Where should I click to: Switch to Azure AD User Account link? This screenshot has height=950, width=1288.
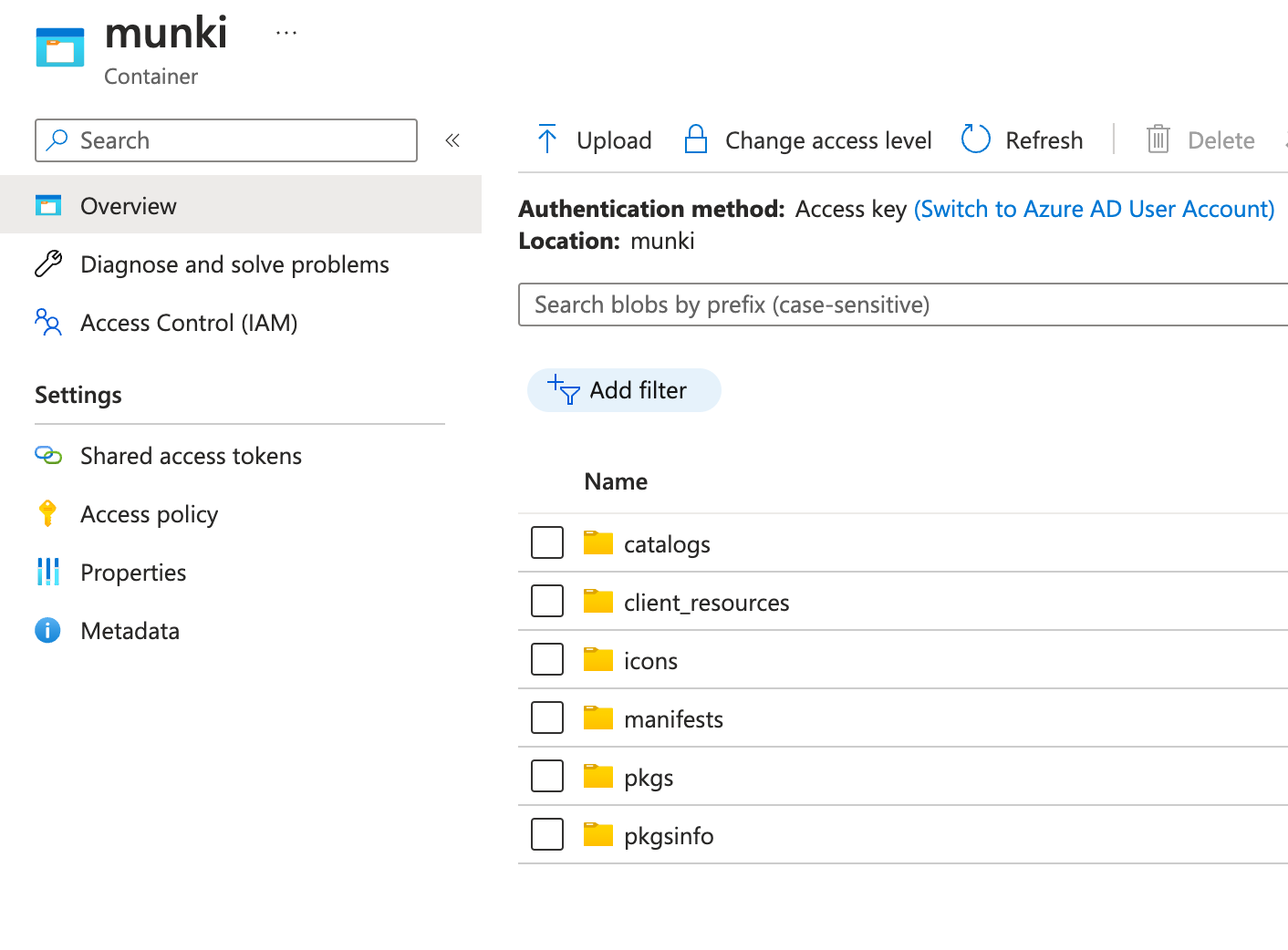(x=1094, y=209)
